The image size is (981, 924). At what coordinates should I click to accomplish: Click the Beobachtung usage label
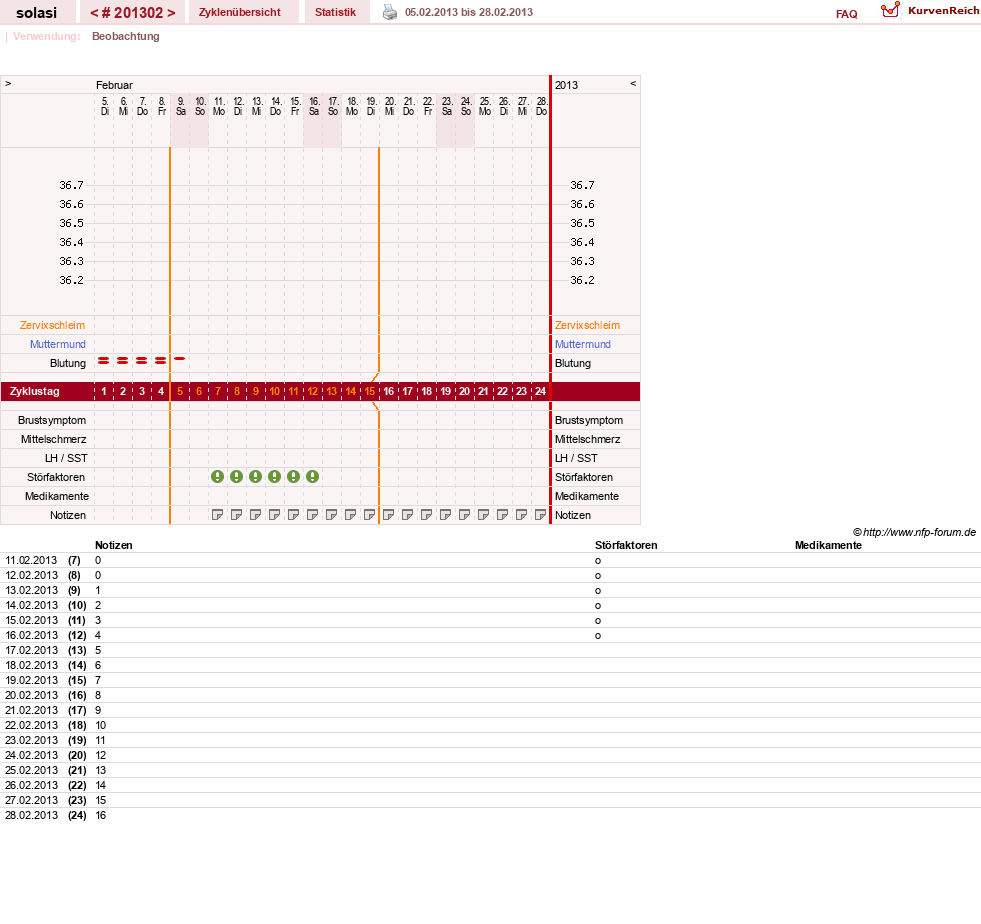[126, 36]
